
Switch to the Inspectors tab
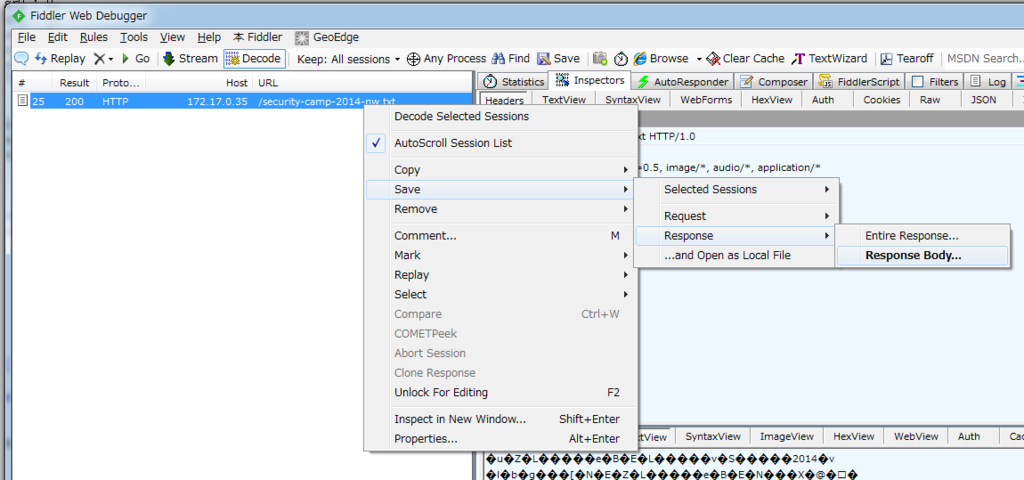point(590,80)
